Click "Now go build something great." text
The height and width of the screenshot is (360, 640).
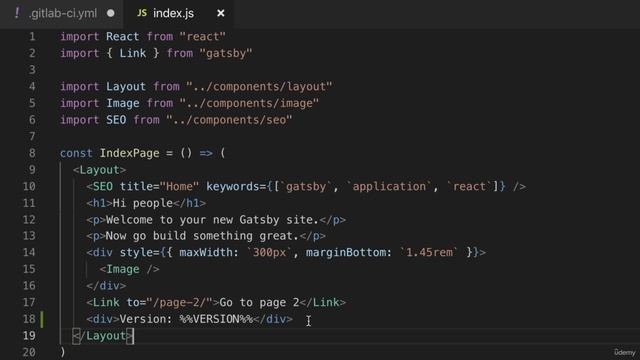point(202,236)
